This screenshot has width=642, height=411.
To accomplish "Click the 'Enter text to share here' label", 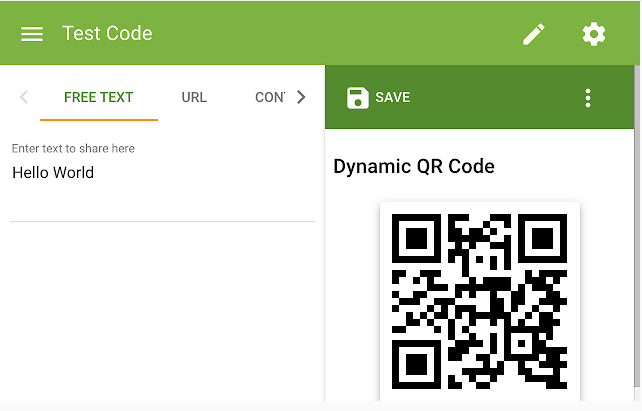I will (73, 148).
